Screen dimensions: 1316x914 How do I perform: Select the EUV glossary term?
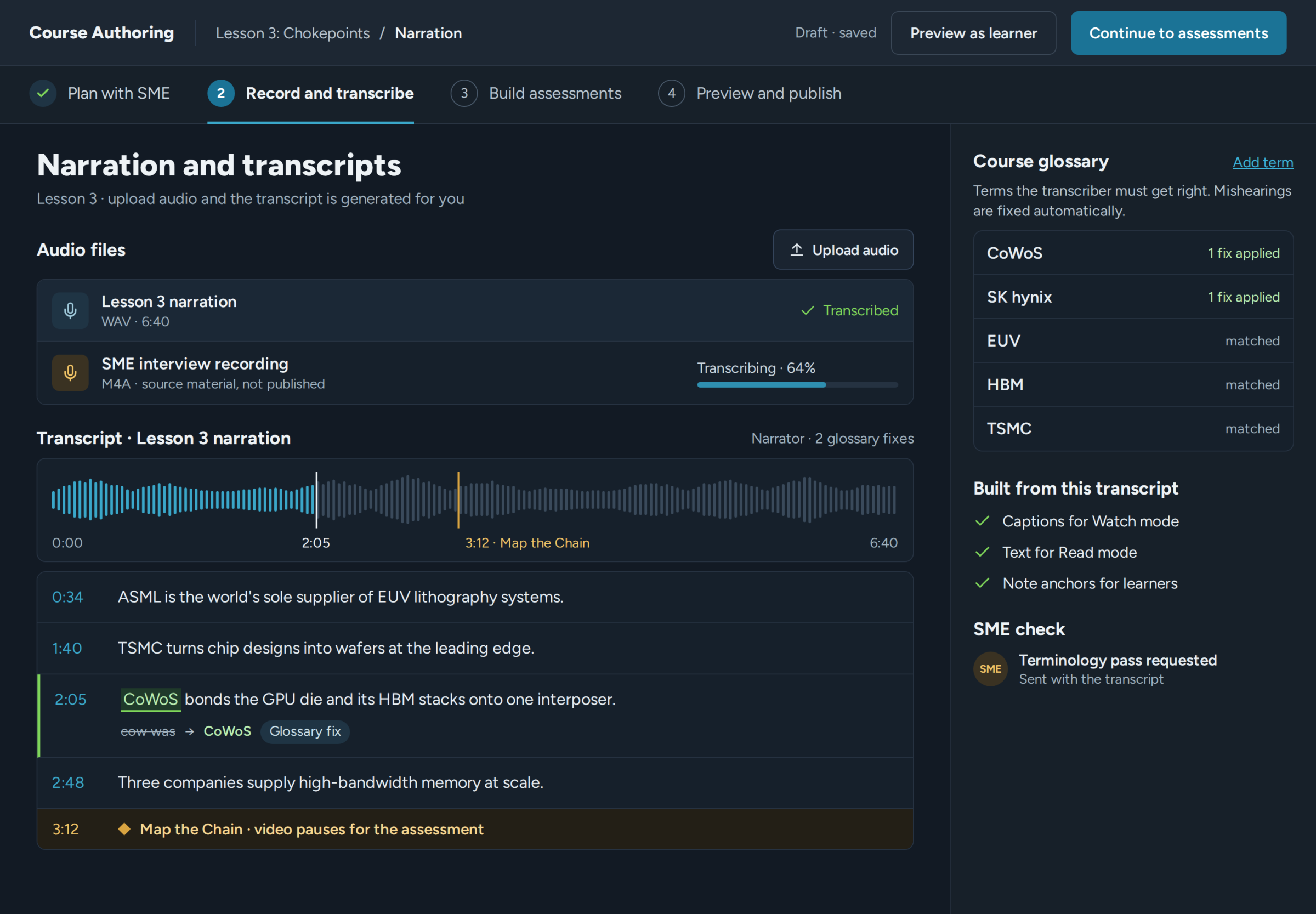pyautogui.click(x=1133, y=340)
